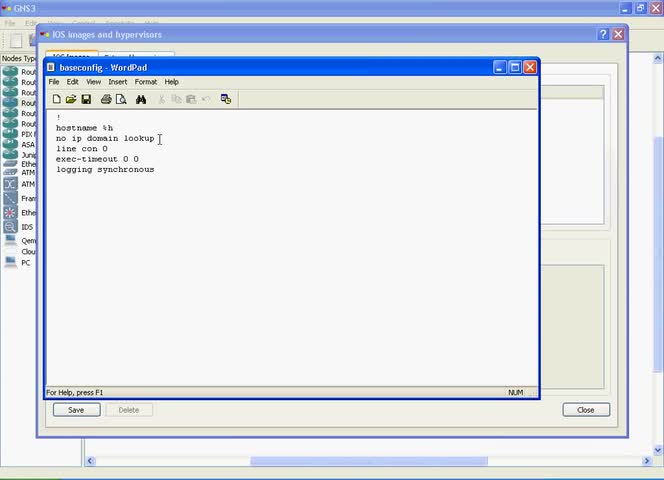Open WordPad View menu
Screen dimensions: 664x480
[94, 82]
